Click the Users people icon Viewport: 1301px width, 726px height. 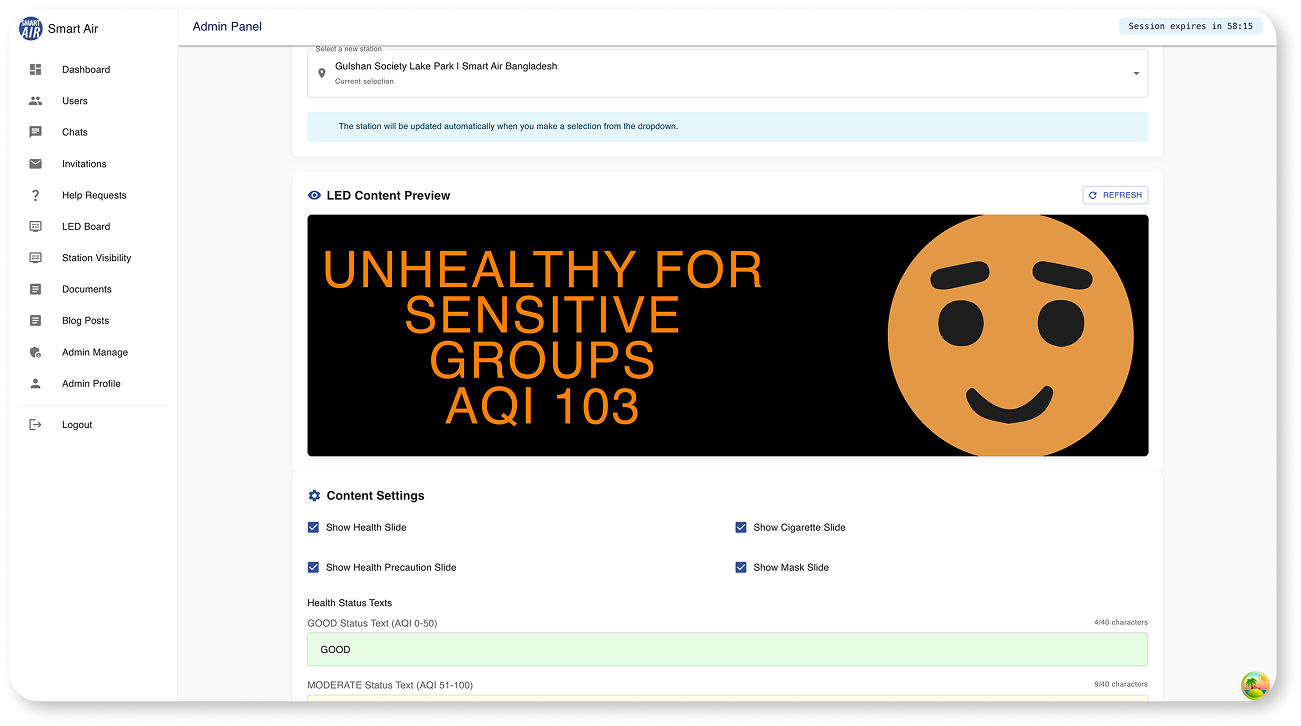[36, 101]
